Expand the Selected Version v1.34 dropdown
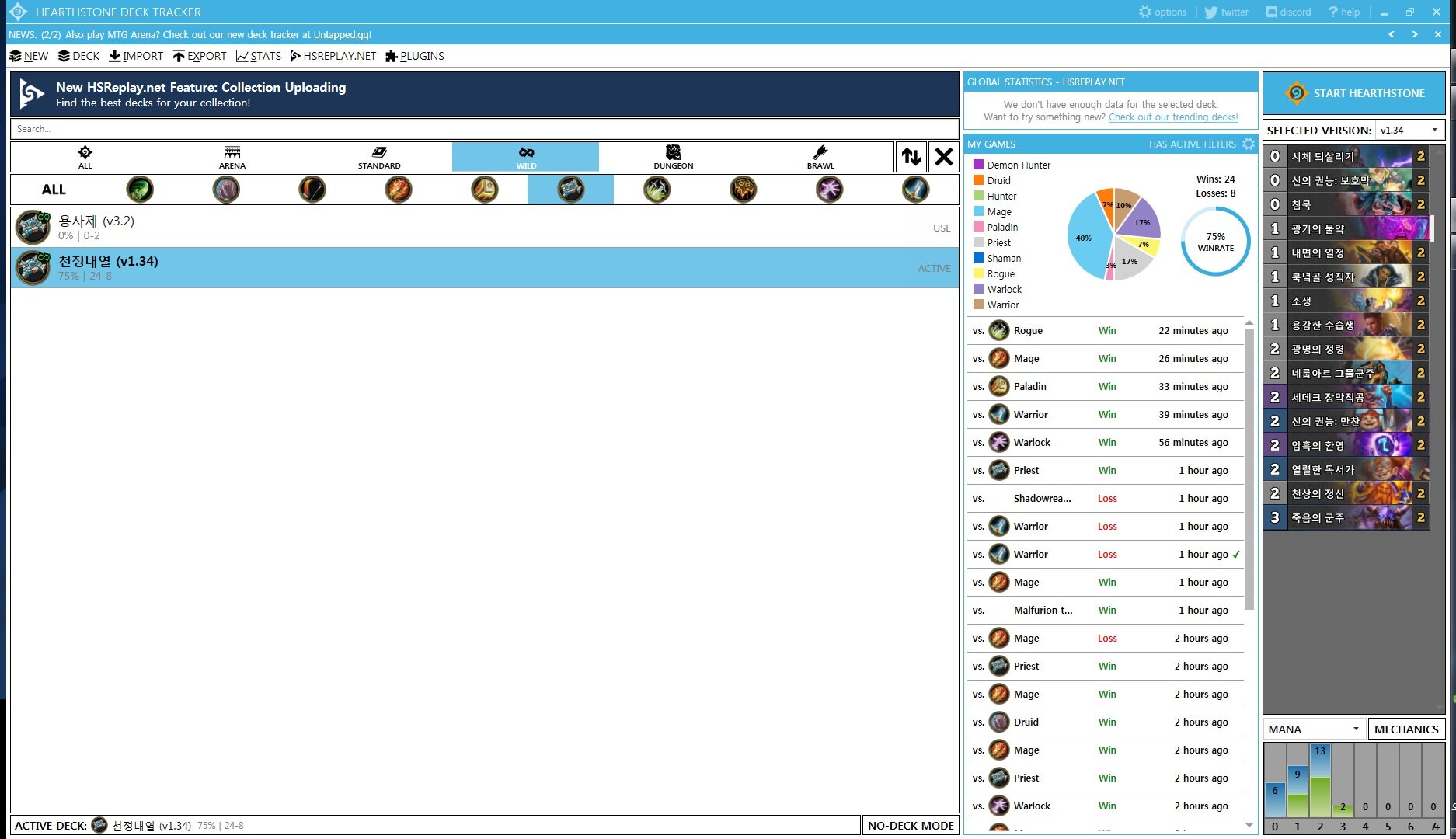Viewport: 1456px width, 839px height. pyautogui.click(x=1409, y=131)
